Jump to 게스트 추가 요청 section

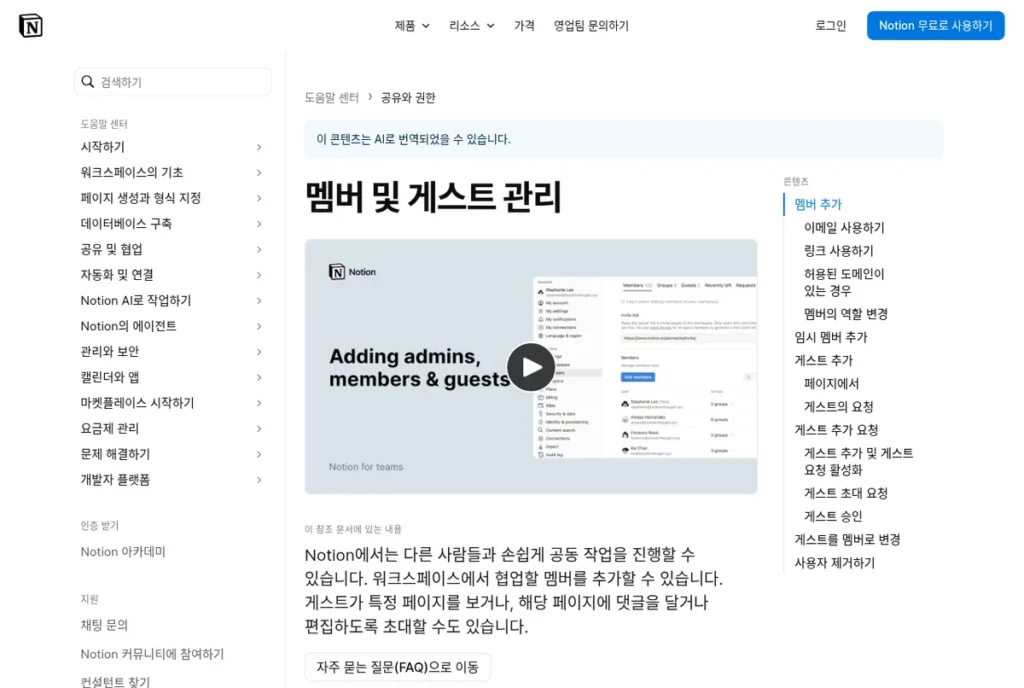[x=836, y=430]
